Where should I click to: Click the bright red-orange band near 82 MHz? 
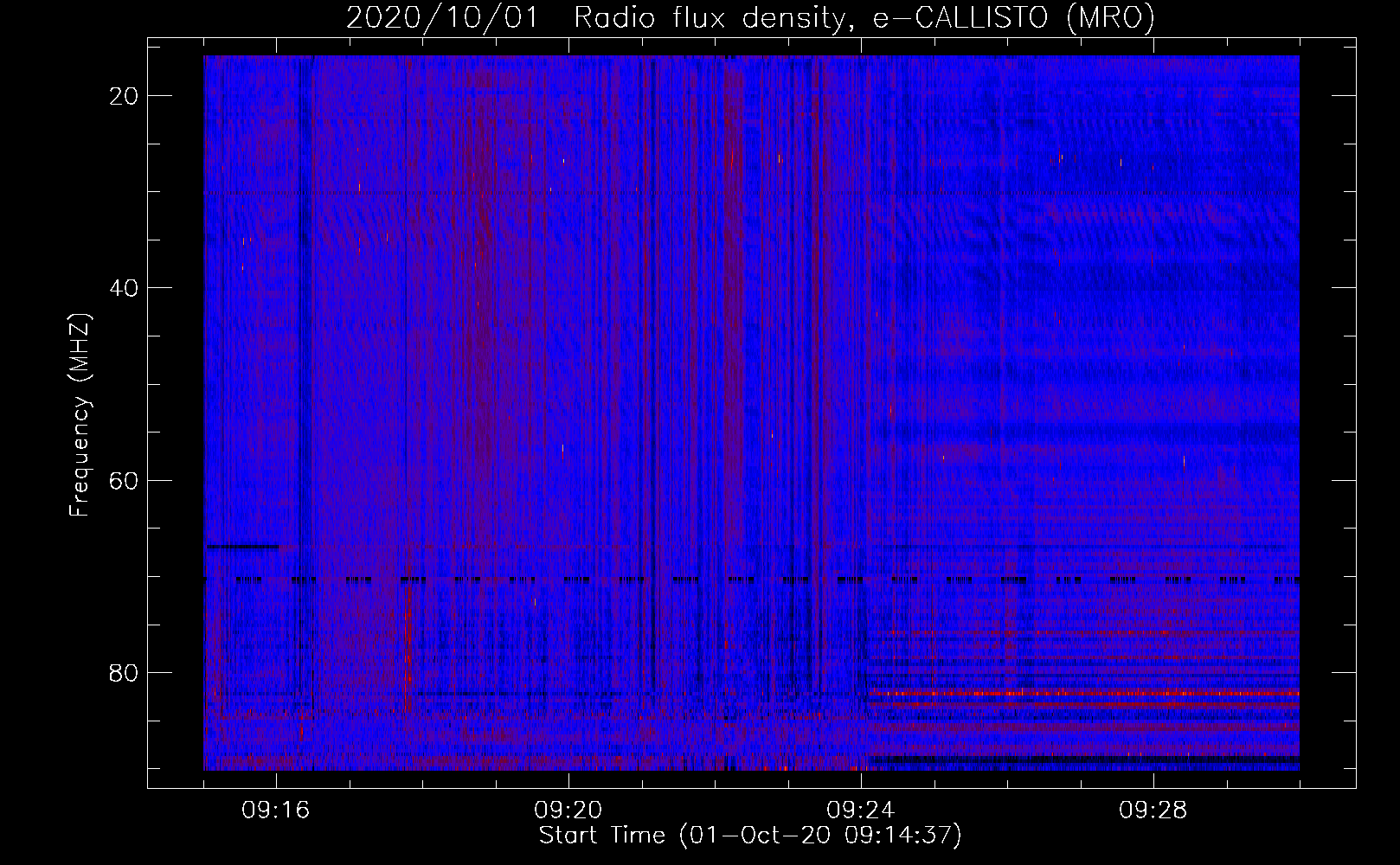(x=1083, y=693)
